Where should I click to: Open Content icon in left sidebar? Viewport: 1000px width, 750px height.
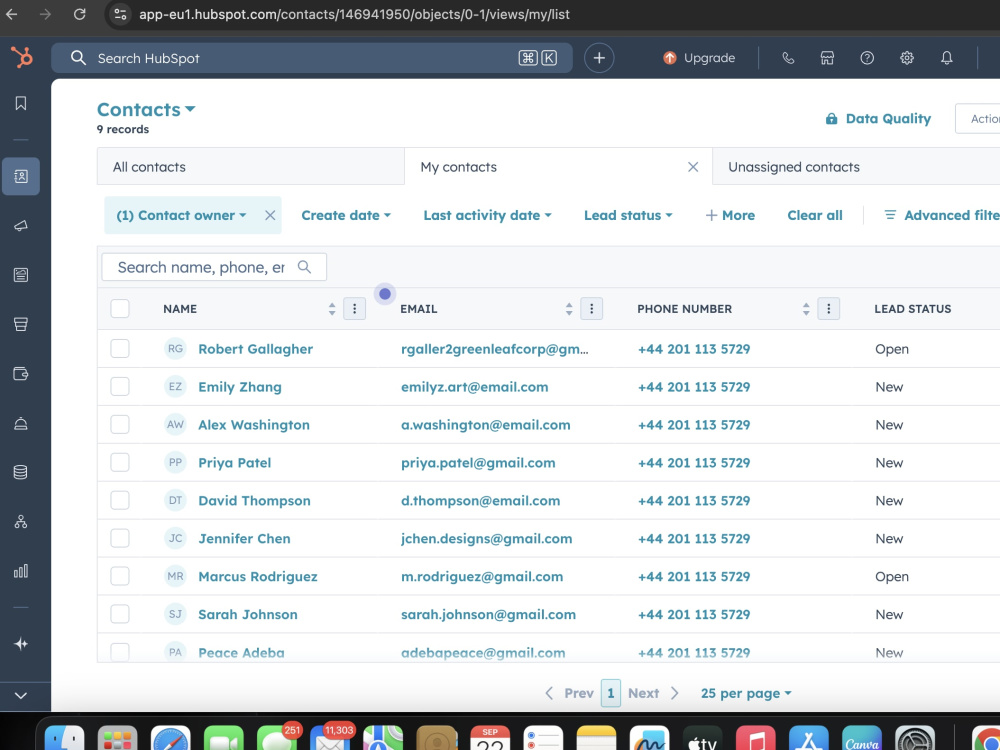(x=21, y=275)
